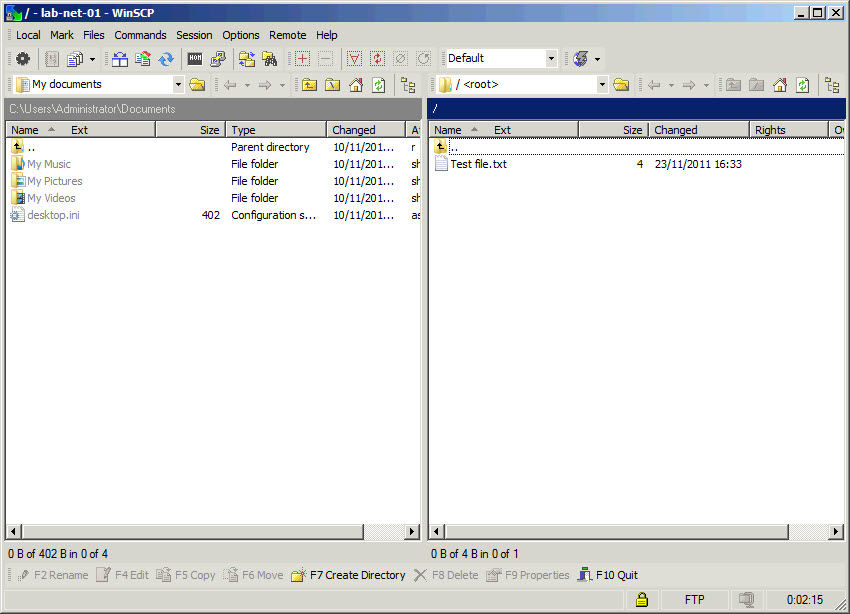Screen dimensions: 850x614
Task: Sort local panel by Type column header
Action: point(276,130)
